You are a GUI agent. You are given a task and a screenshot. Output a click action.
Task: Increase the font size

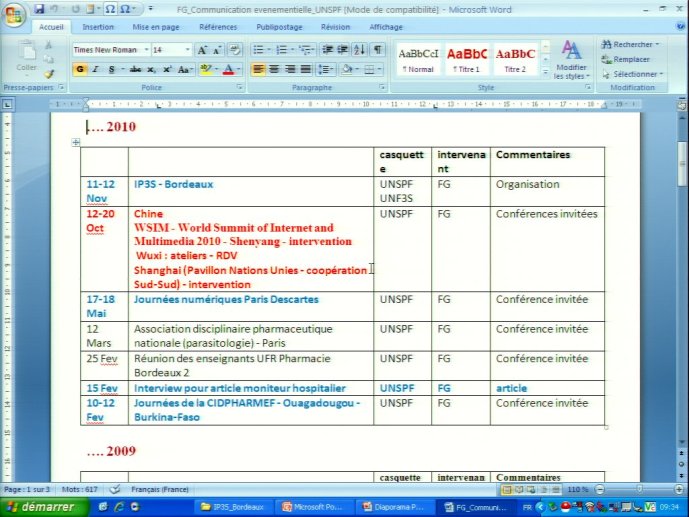202,50
